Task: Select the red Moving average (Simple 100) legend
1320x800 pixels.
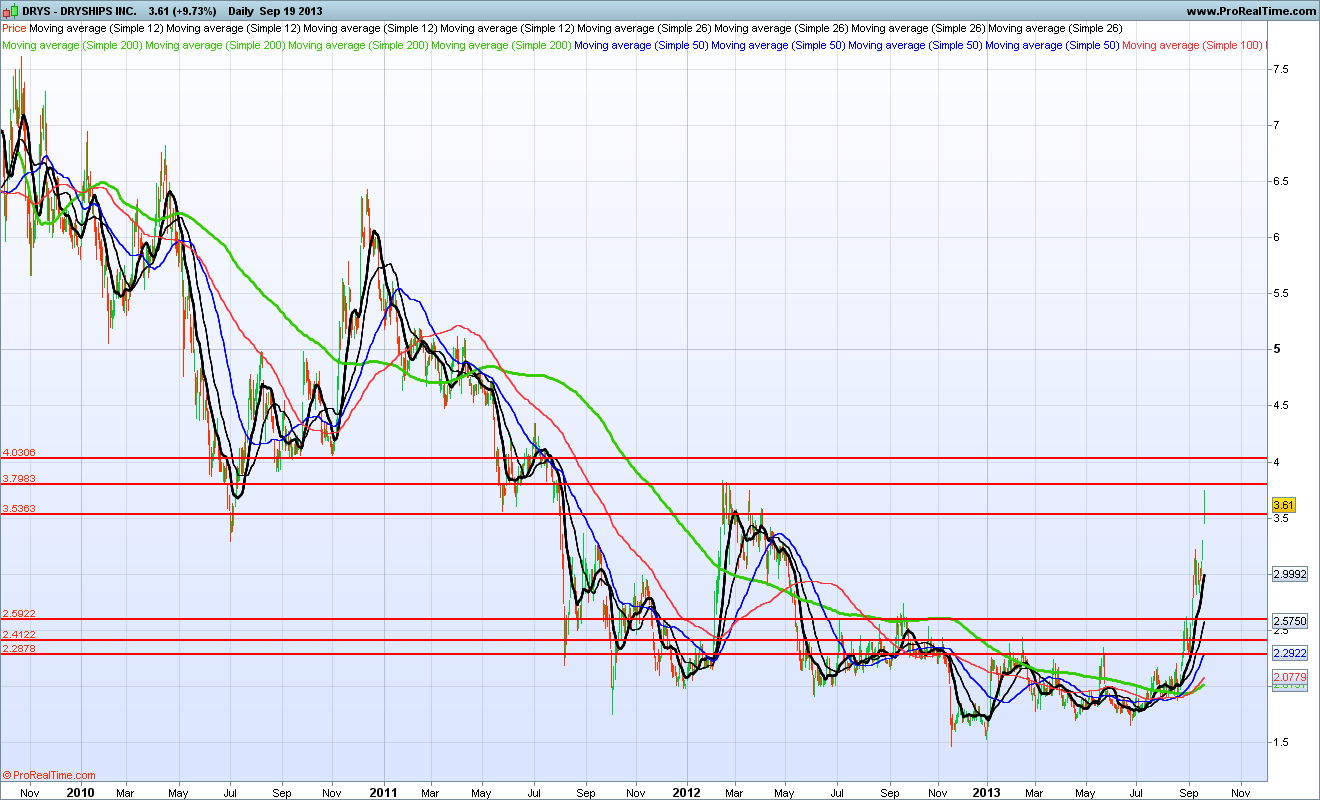Action: (x=1194, y=46)
